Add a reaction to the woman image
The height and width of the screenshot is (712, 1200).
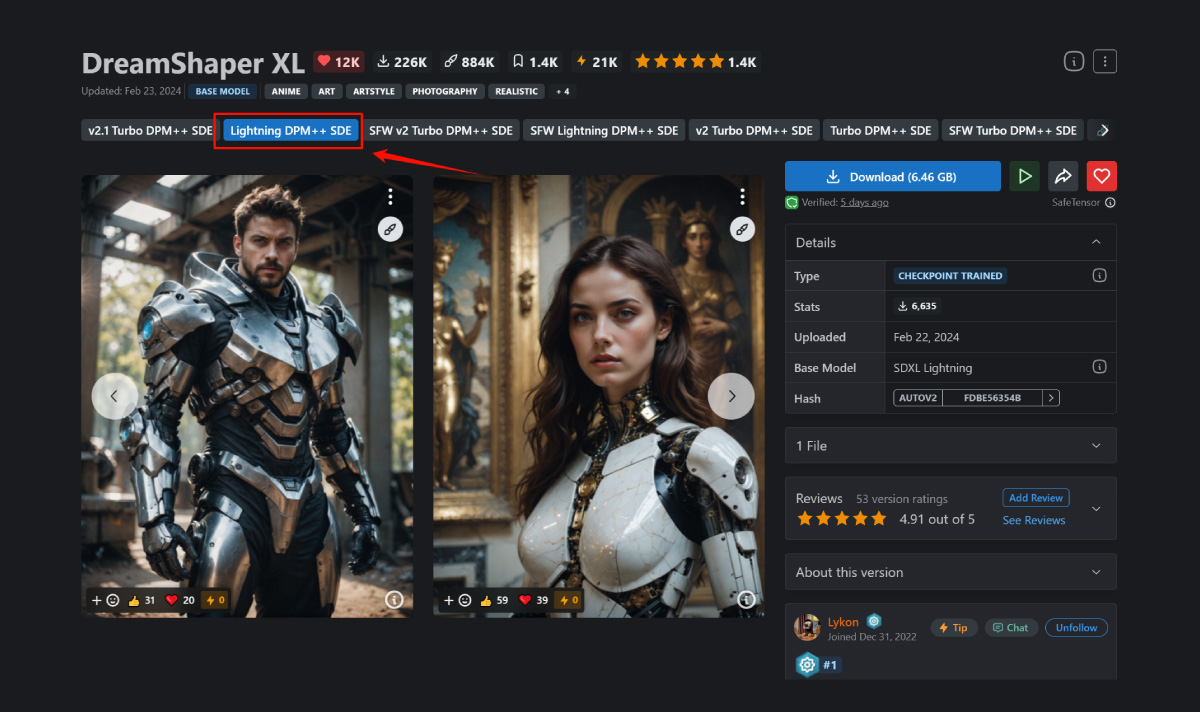point(458,600)
